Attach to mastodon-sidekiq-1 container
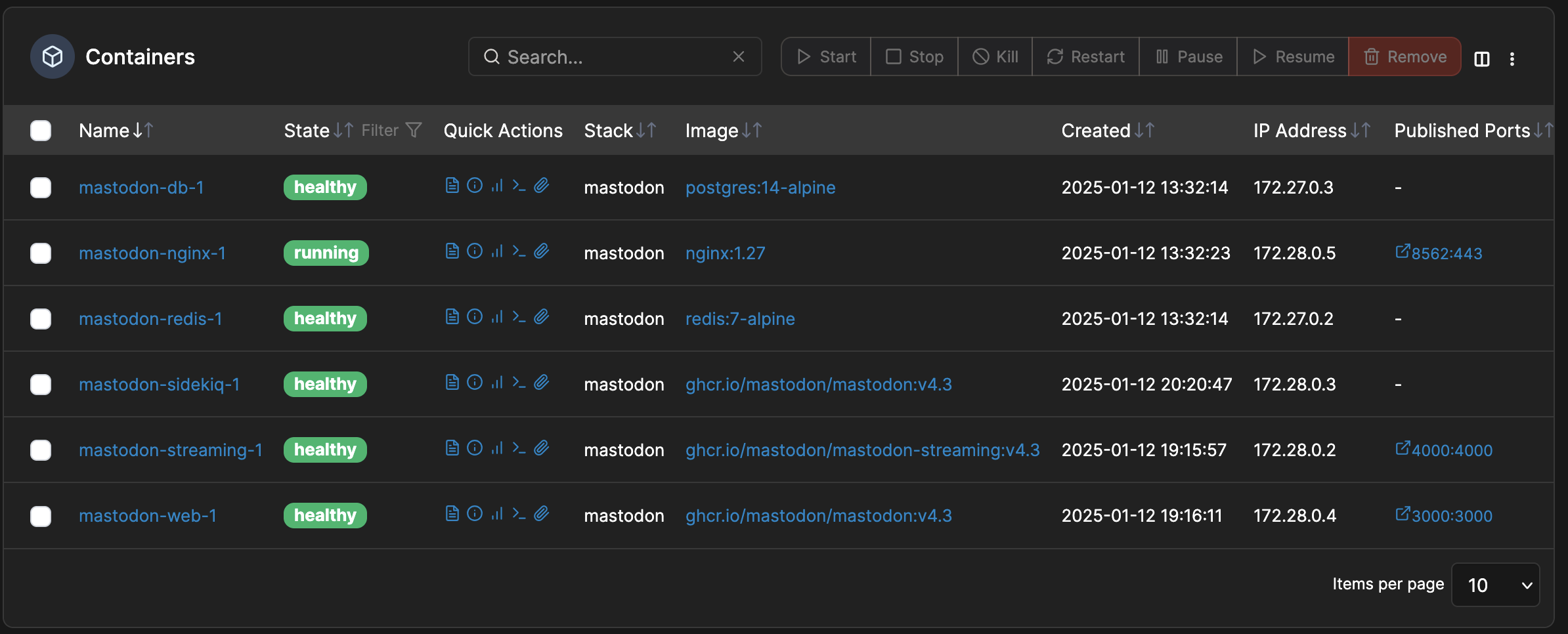Image resolution: width=1568 pixels, height=634 pixels. (x=541, y=383)
